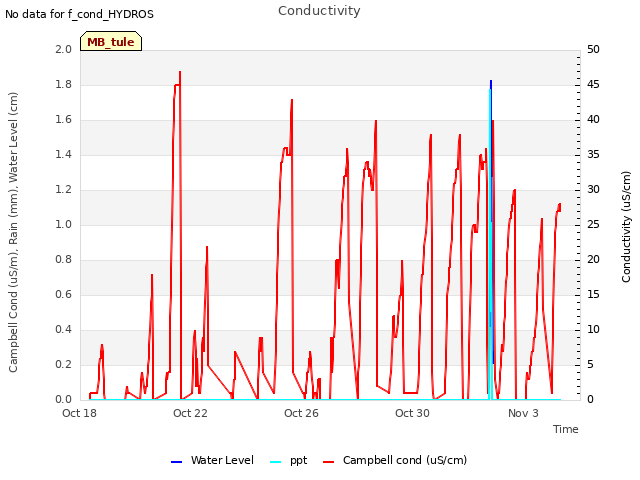Screen dimensions: 640x480
Task: Click the blue Water Level legend swatch
Action: [x=176, y=462]
